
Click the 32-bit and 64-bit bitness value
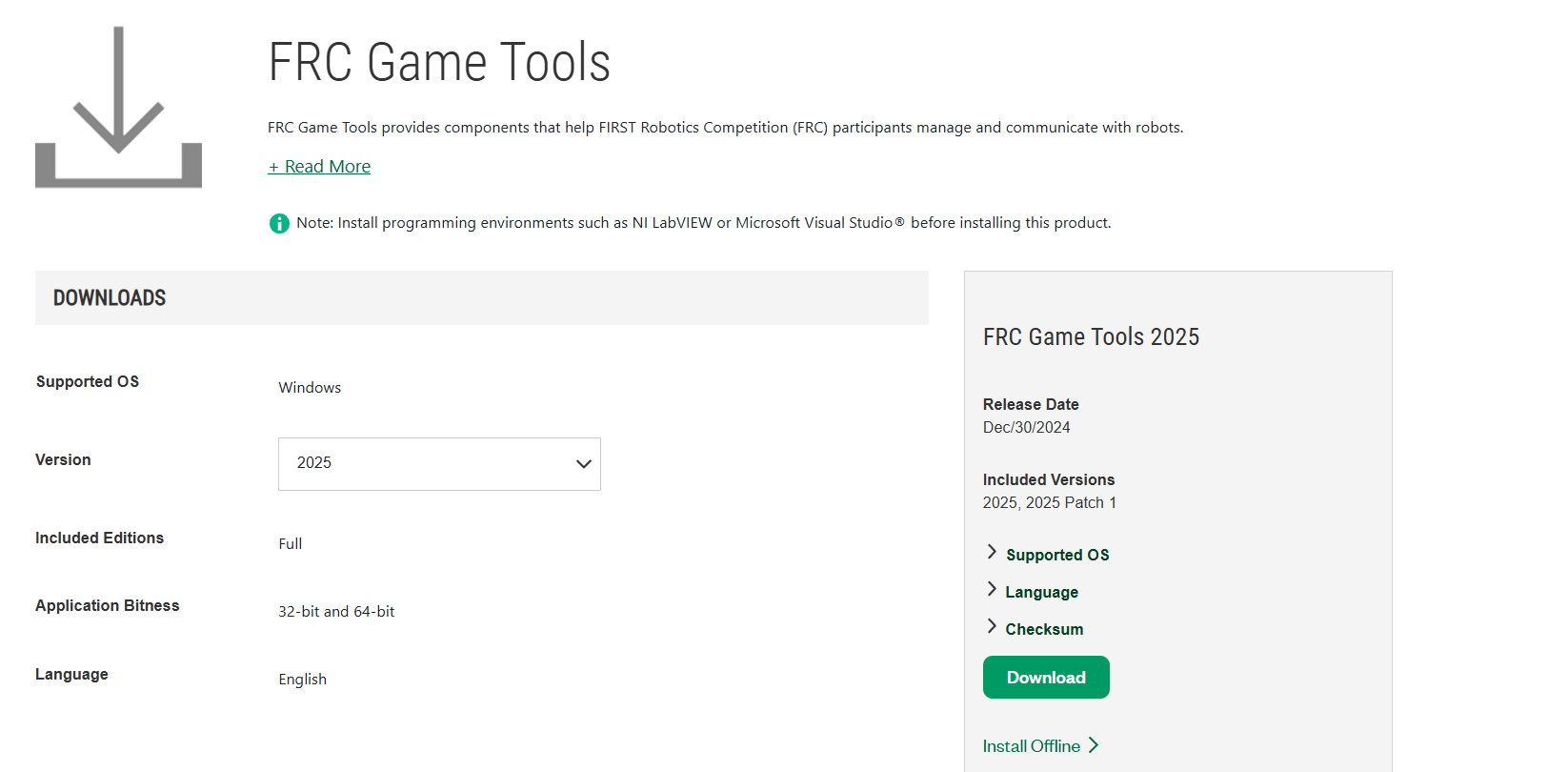pyautogui.click(x=336, y=612)
